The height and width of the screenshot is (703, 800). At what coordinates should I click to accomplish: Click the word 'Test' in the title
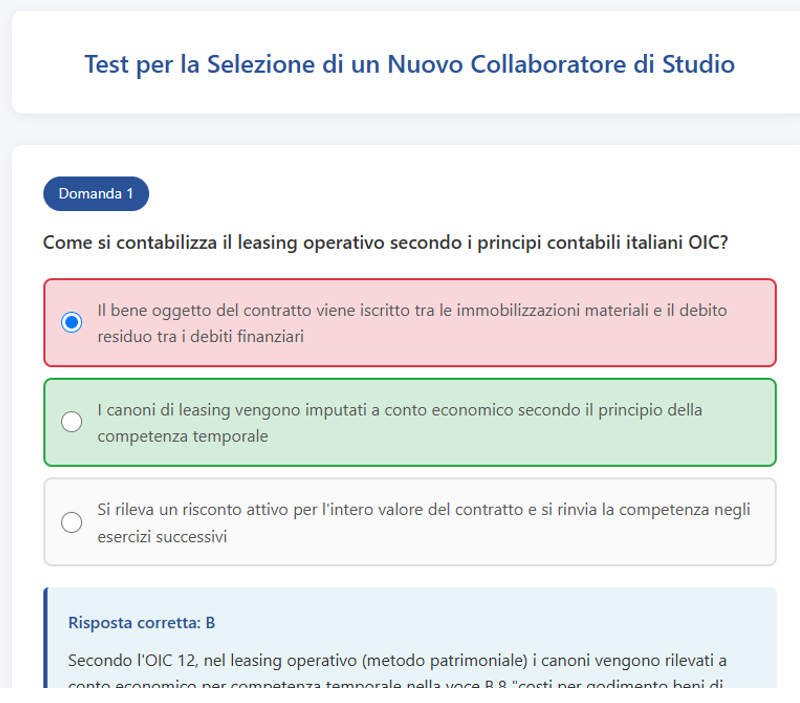(x=106, y=64)
